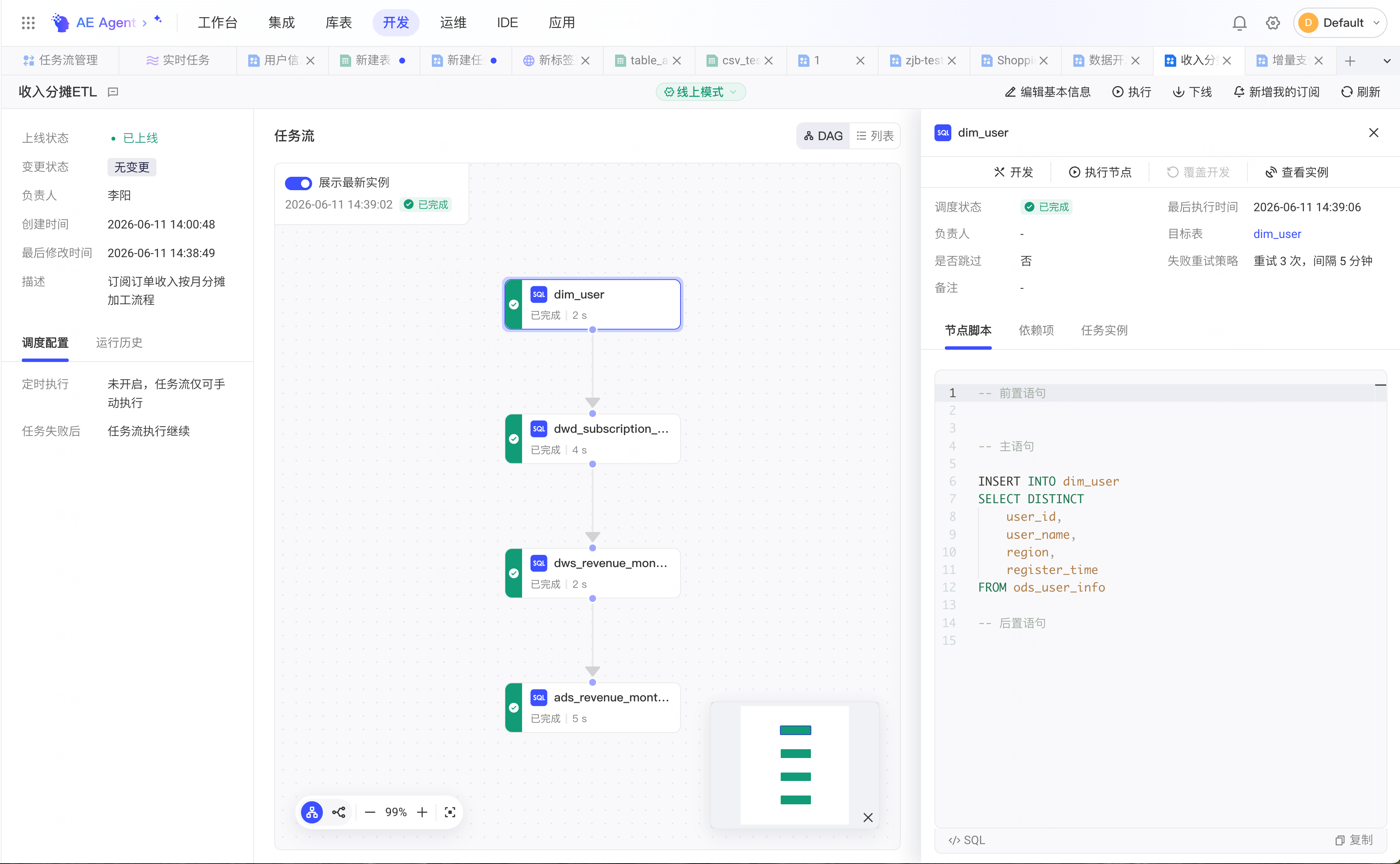Open the 线上模式 mode dropdown
The width and height of the screenshot is (1400, 864).
[700, 92]
